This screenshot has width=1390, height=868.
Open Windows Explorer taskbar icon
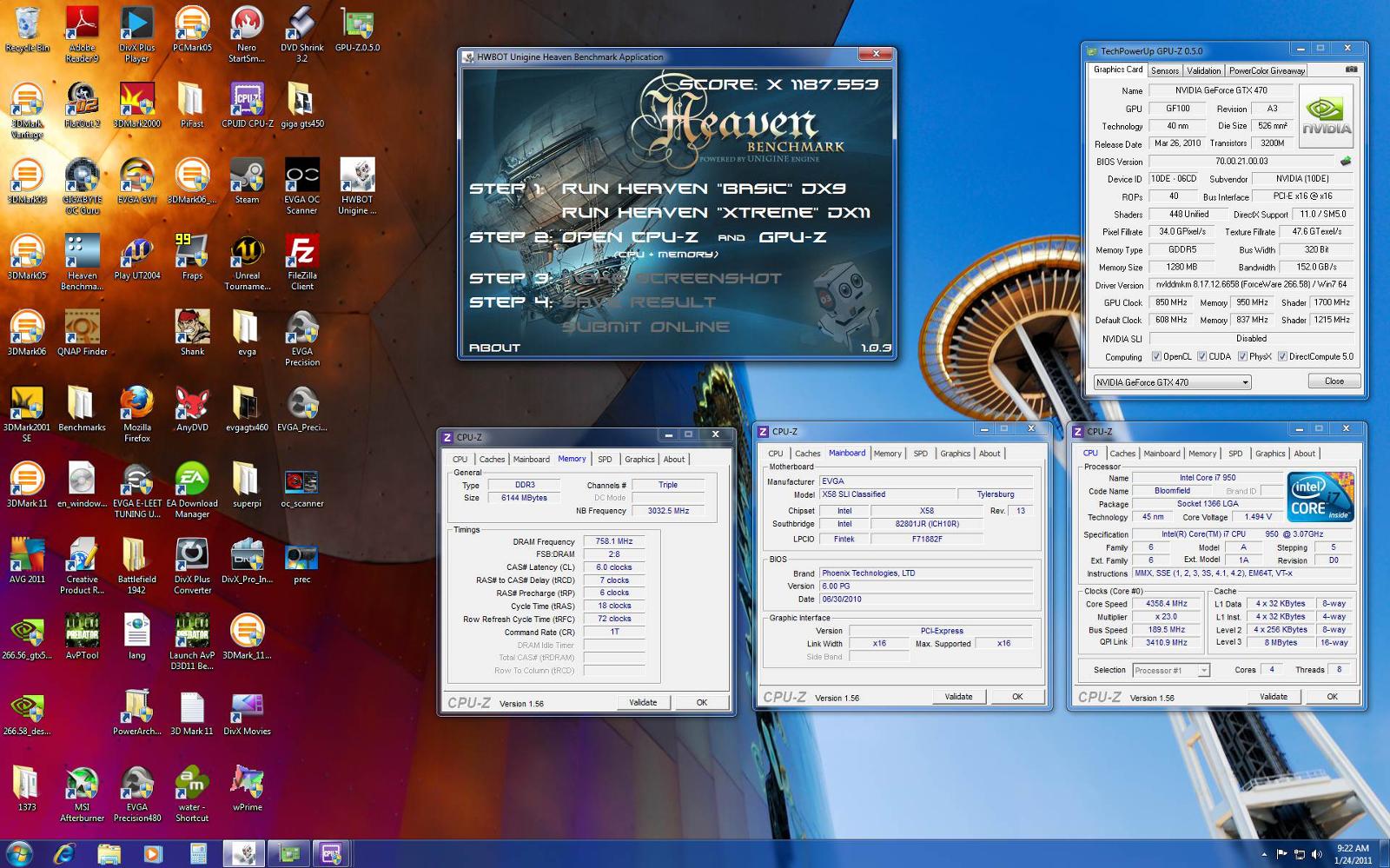click(109, 853)
